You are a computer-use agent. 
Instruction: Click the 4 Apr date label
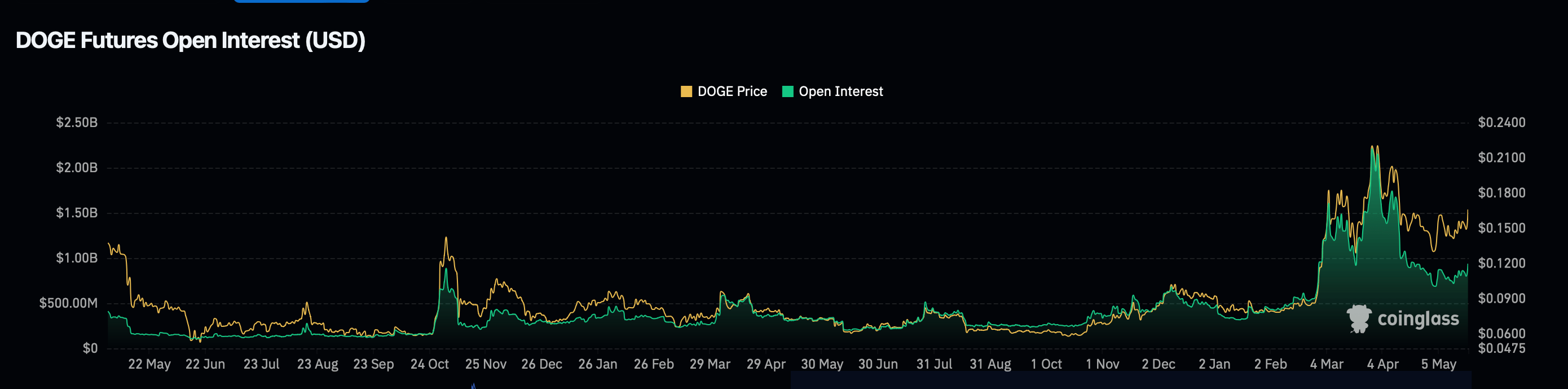pos(1382,364)
